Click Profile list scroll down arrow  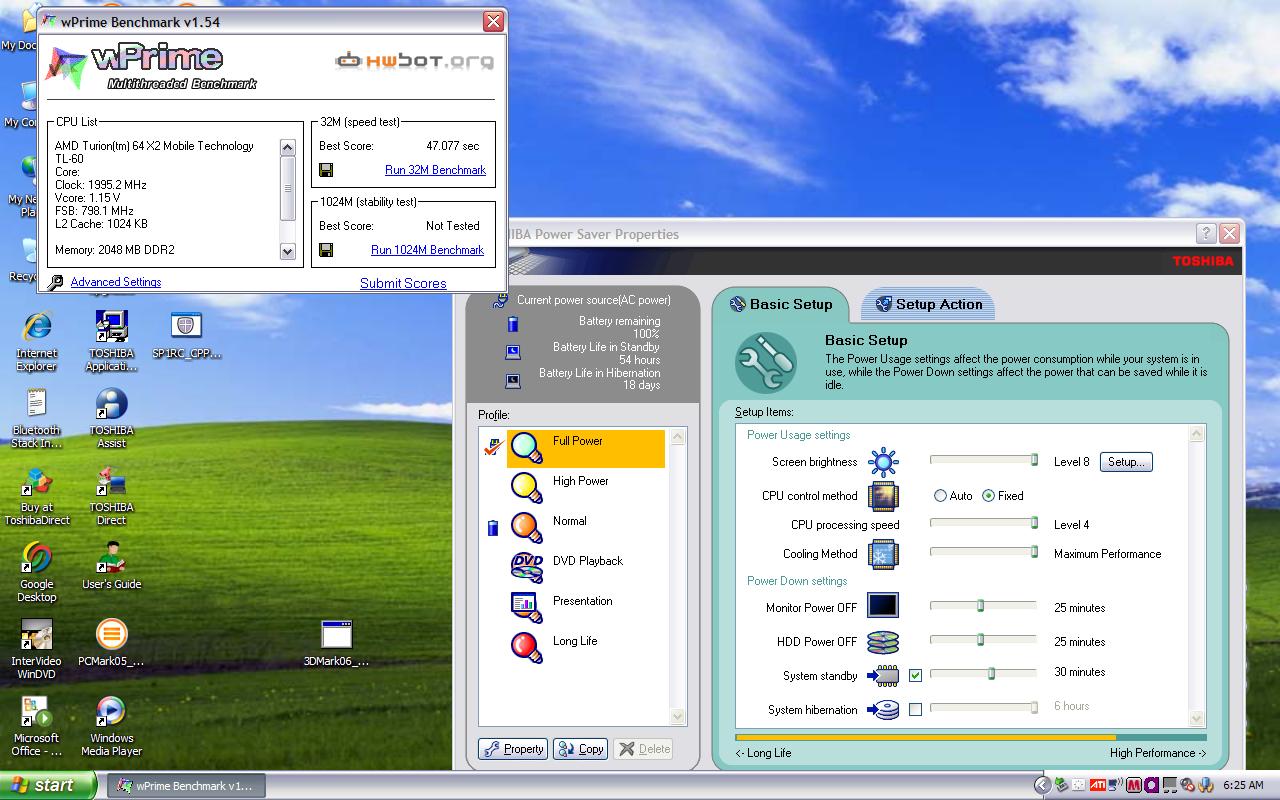click(677, 716)
